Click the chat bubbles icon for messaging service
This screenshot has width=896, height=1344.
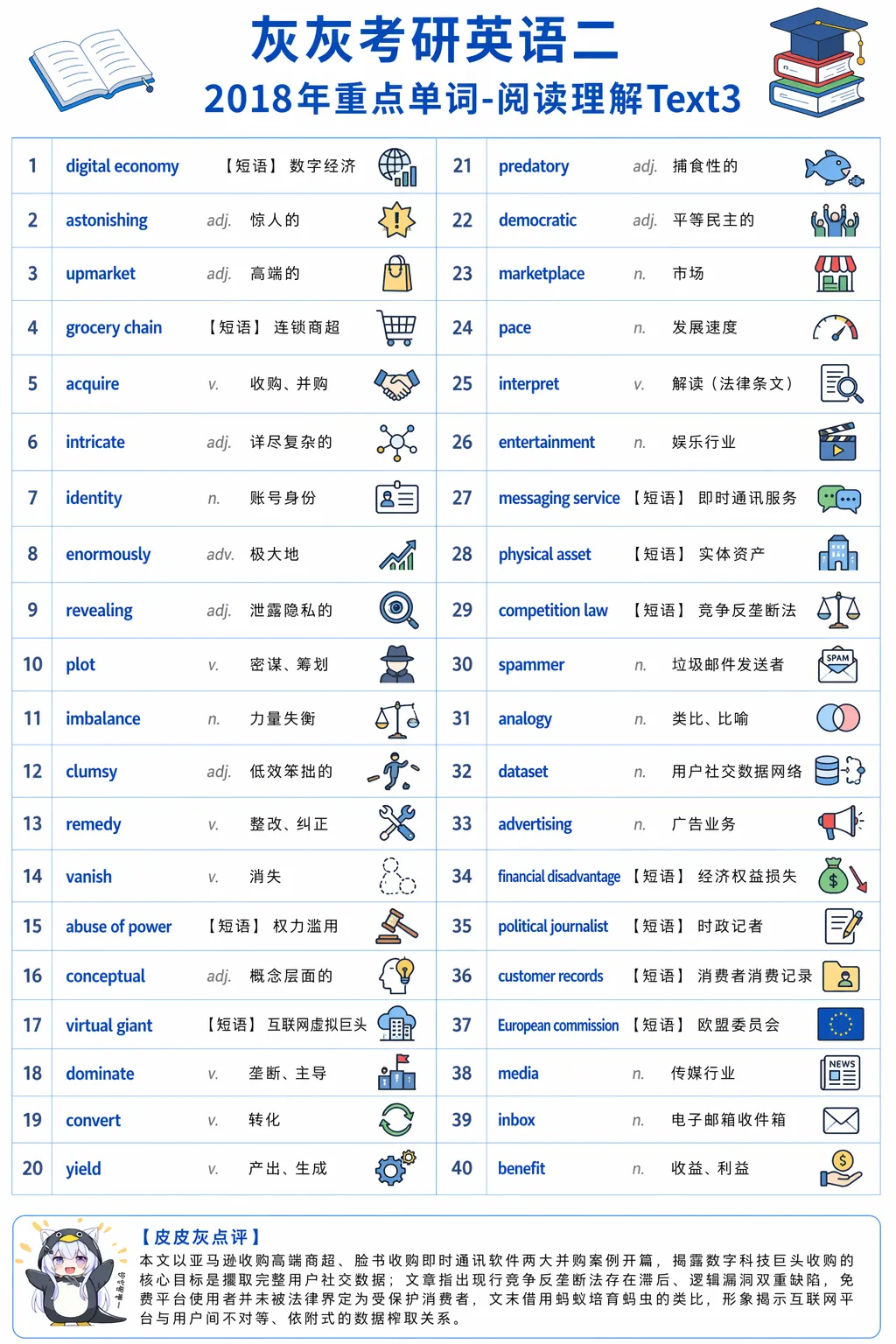pyautogui.click(x=840, y=499)
